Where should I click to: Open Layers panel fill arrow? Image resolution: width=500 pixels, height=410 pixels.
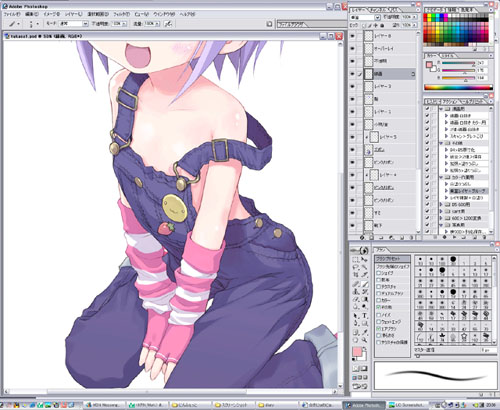(414, 25)
